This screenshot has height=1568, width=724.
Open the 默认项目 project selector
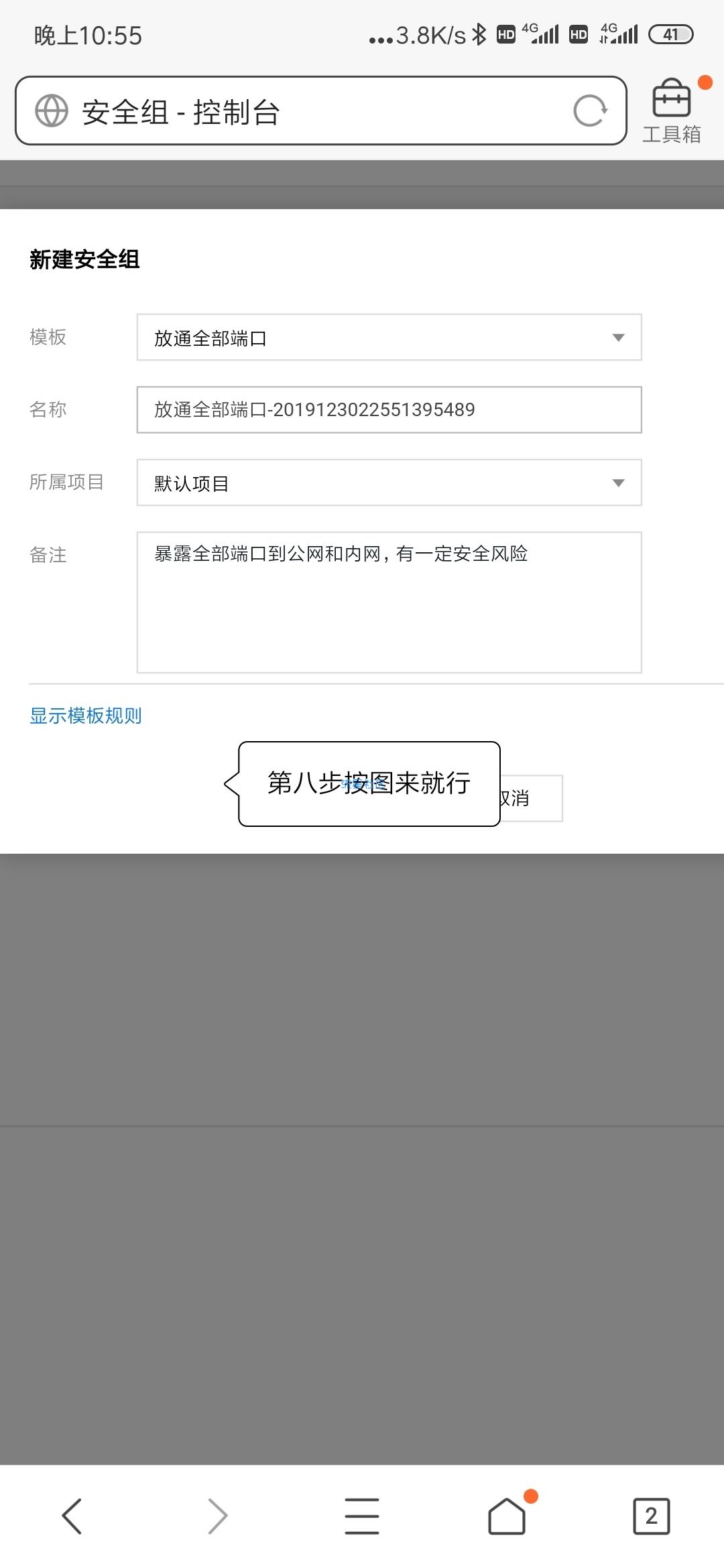[x=389, y=482]
